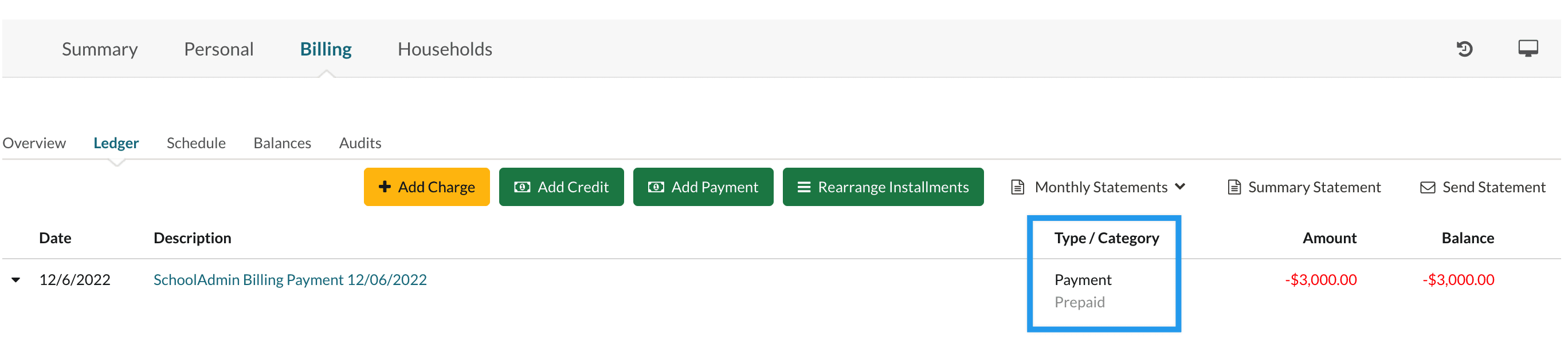Click the plus icon on Add Charge
The image size is (1568, 364).
coord(385,187)
